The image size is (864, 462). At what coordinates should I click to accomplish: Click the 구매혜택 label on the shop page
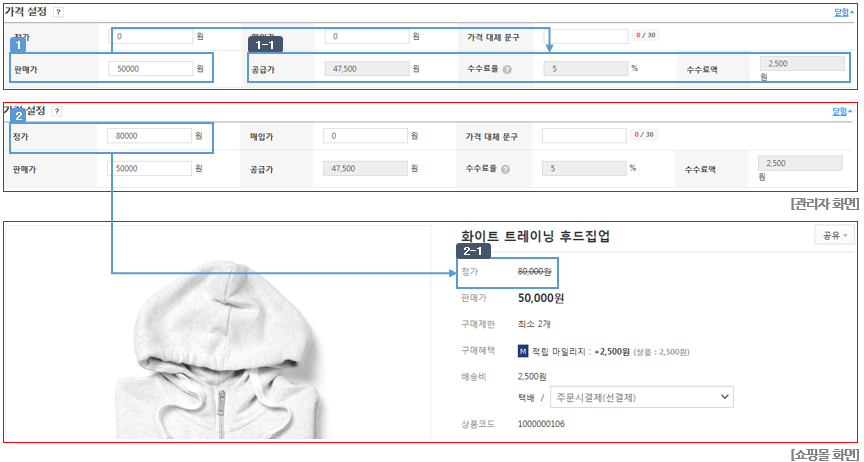click(478, 351)
